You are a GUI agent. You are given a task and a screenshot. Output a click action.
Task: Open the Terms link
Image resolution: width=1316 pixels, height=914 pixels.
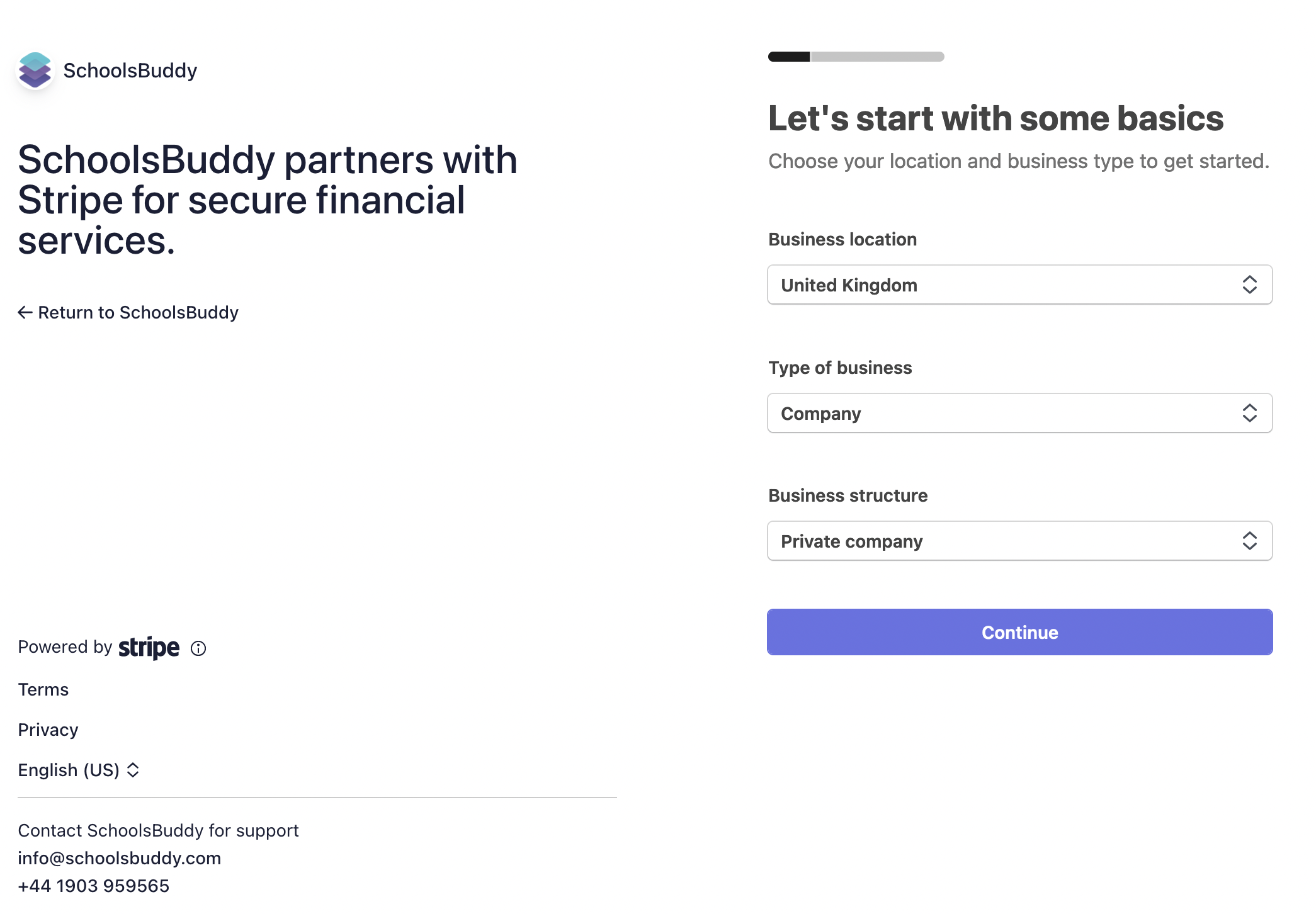[43, 689]
